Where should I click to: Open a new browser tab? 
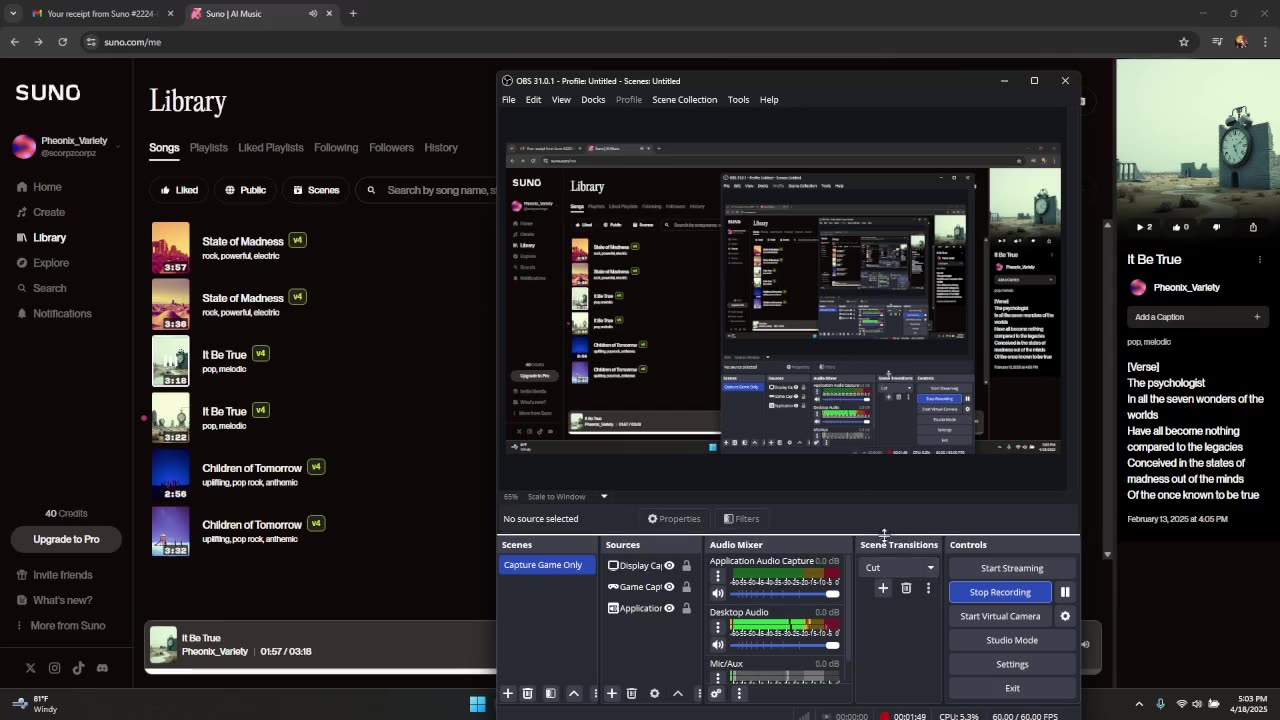click(353, 14)
